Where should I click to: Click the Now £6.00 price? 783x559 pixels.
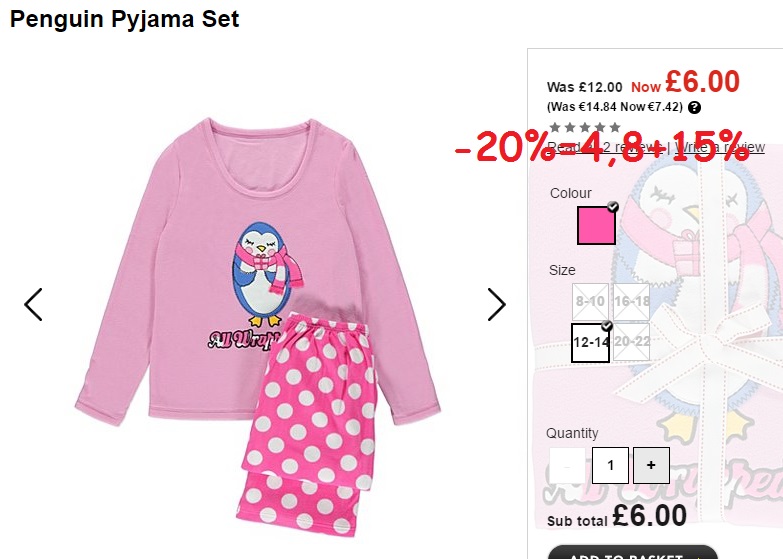tap(685, 82)
